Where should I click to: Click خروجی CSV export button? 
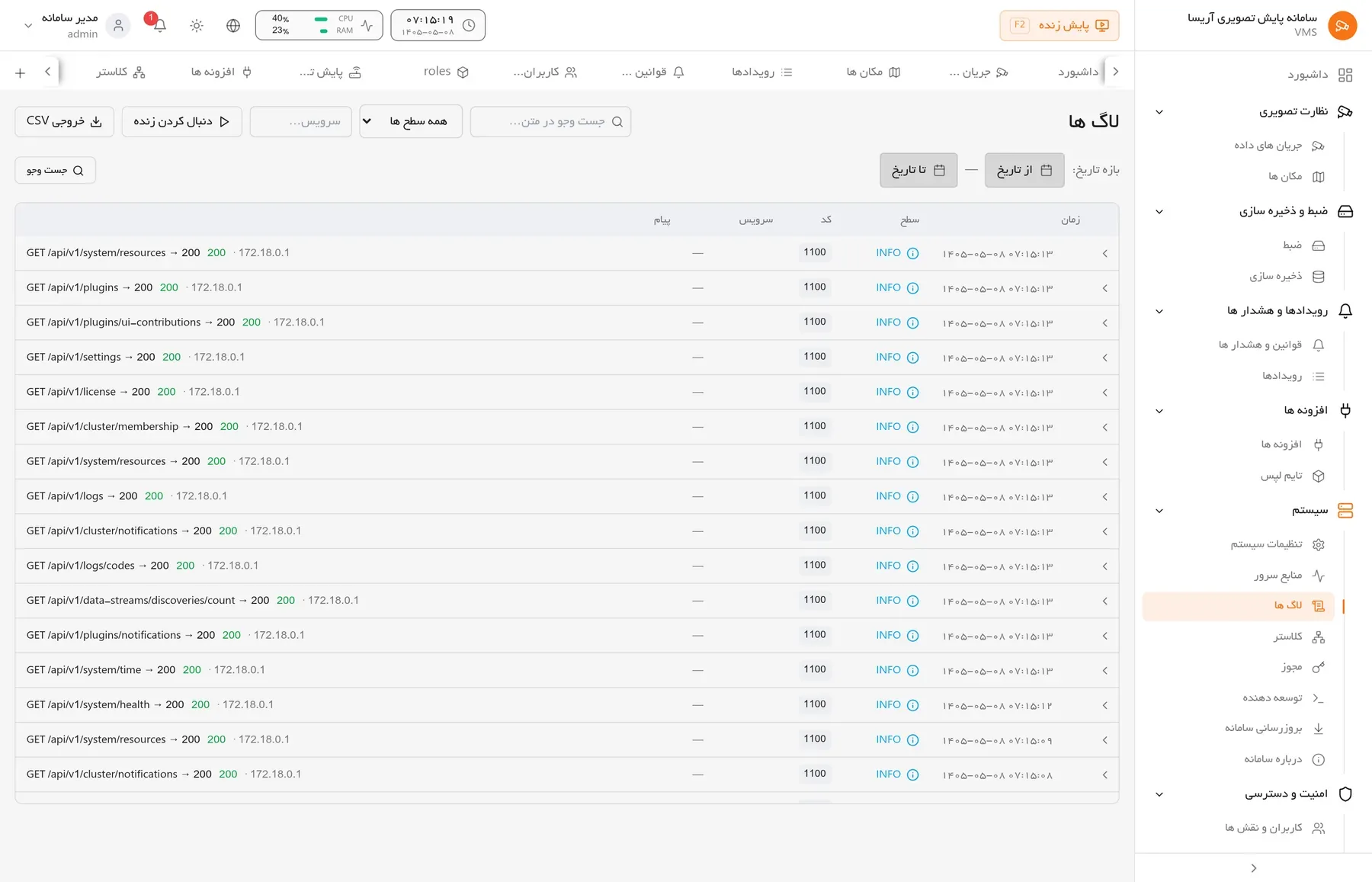tap(65, 121)
